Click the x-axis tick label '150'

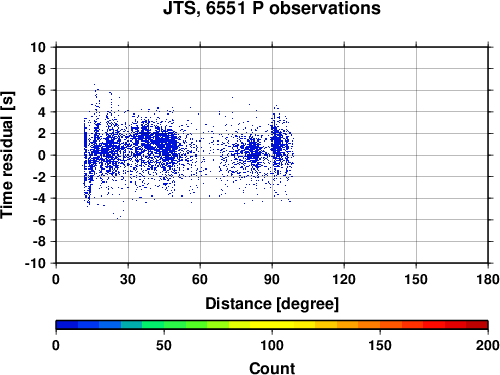click(x=416, y=279)
